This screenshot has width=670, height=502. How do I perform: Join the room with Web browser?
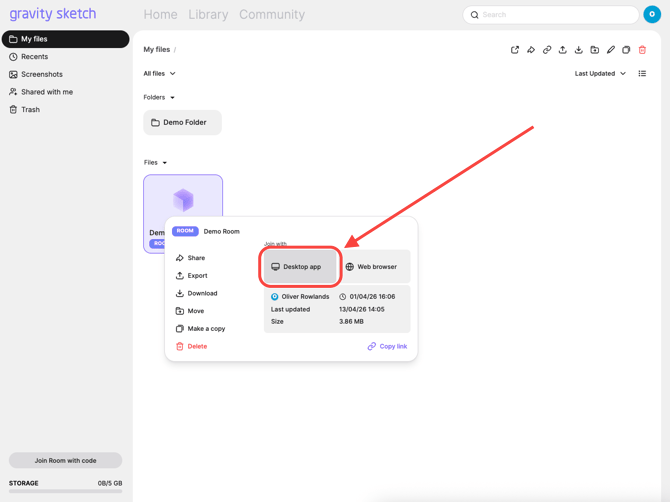(374, 267)
